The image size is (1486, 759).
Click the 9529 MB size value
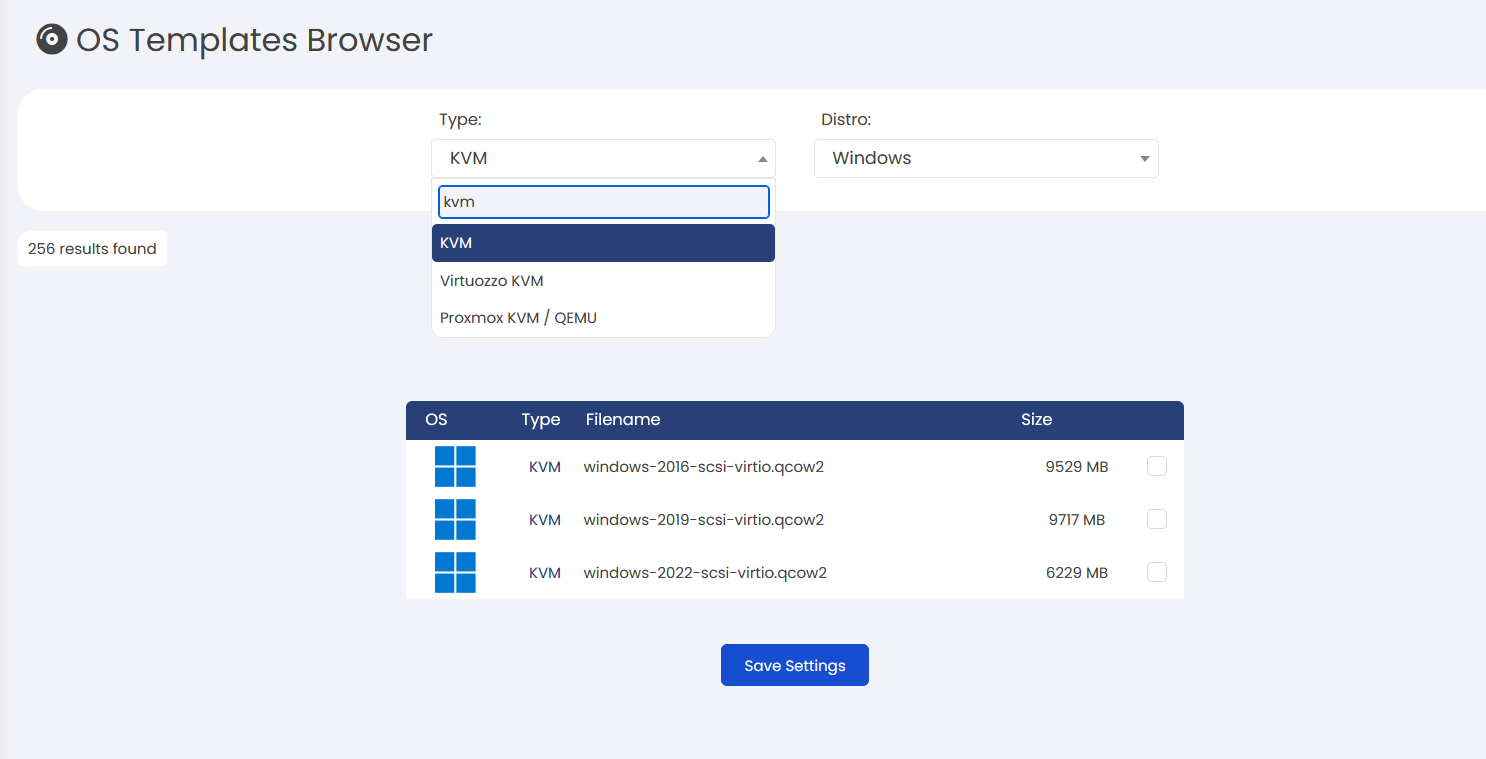pos(1077,467)
